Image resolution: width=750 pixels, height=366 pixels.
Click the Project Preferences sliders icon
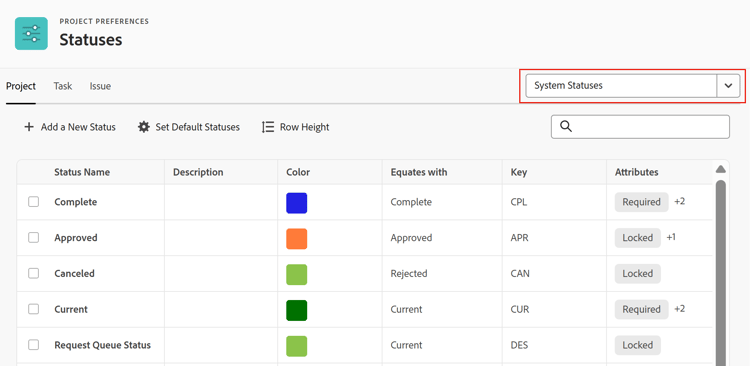[31, 33]
